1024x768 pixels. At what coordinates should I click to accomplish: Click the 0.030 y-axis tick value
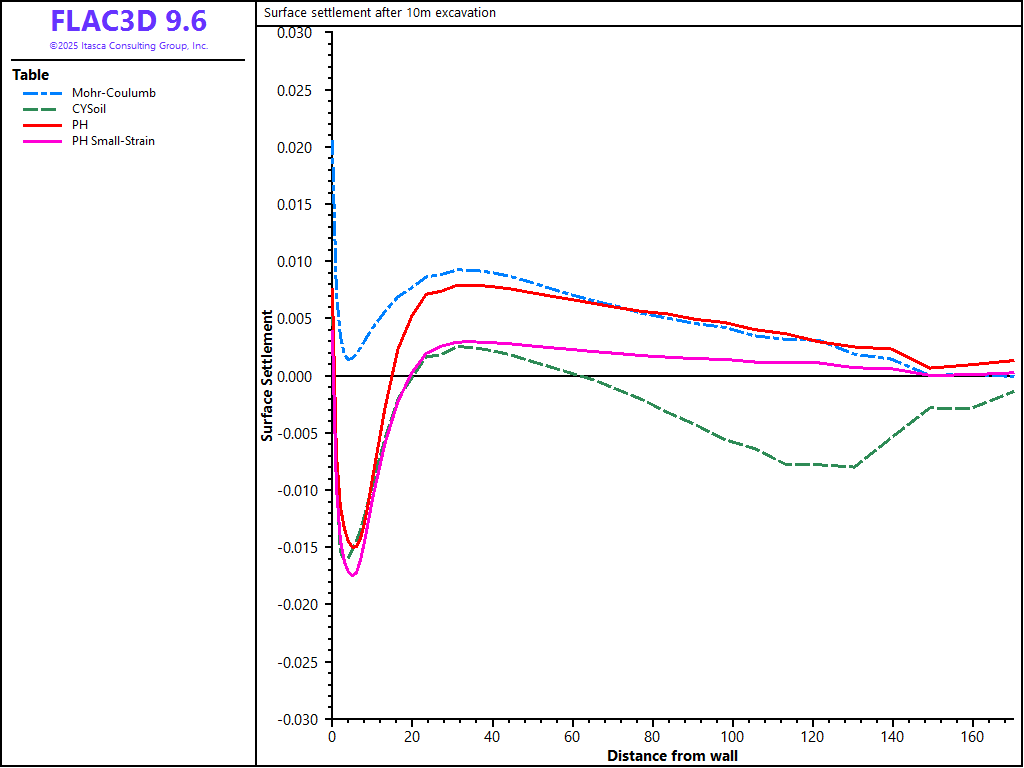click(x=294, y=33)
